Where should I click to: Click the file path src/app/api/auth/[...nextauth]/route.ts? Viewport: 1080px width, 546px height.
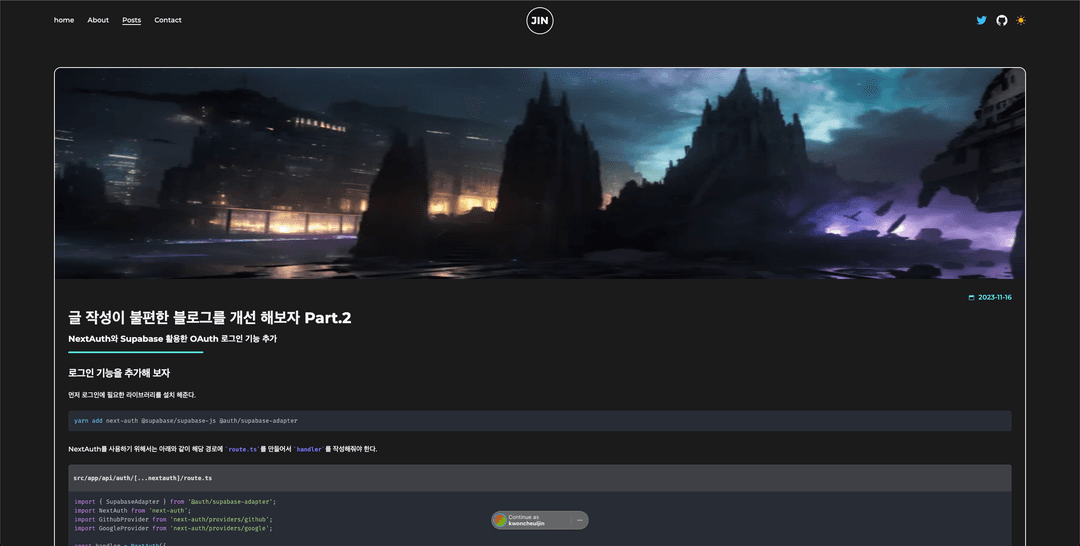(x=143, y=478)
